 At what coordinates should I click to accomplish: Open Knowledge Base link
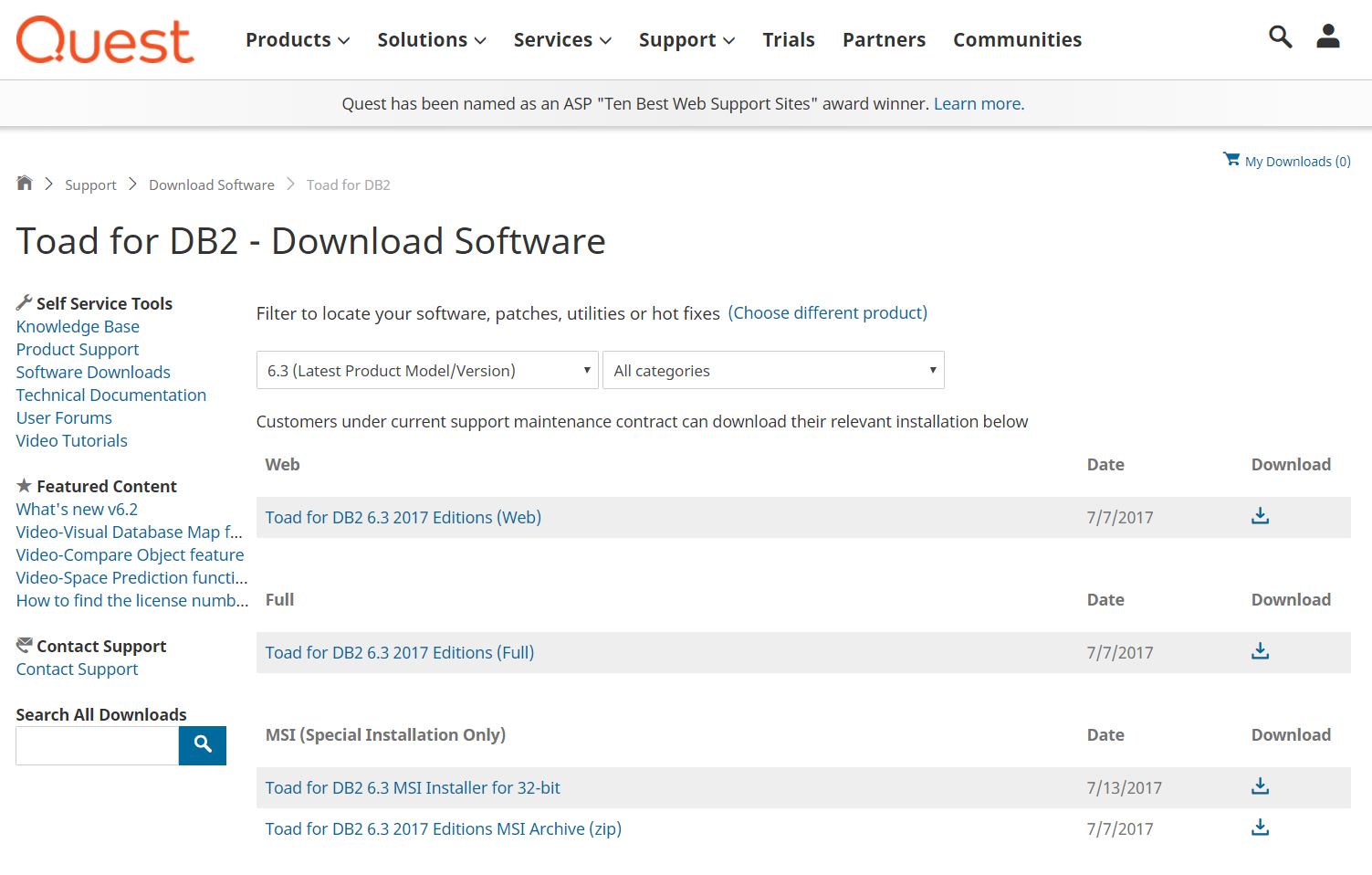point(78,327)
